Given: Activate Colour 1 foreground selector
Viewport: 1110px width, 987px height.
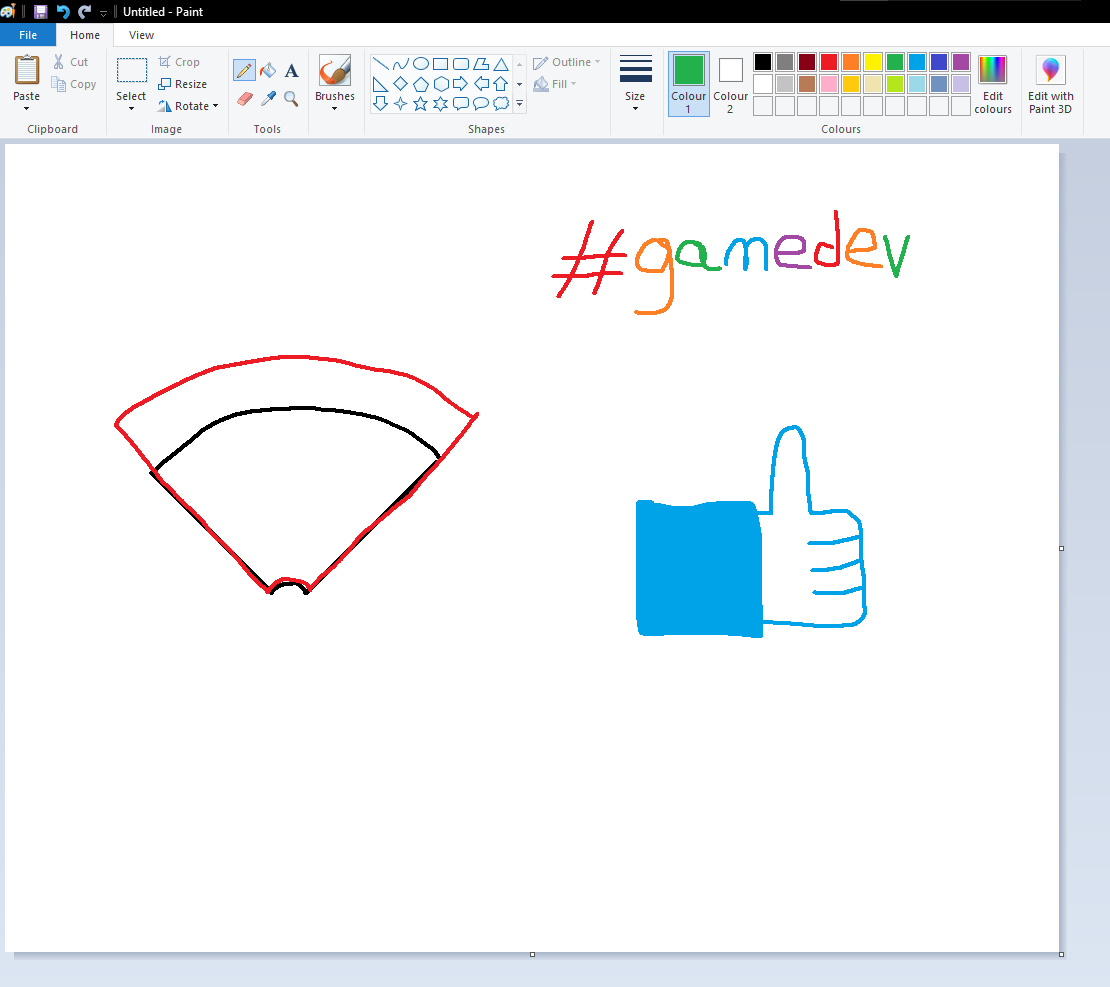Looking at the screenshot, I should click(689, 84).
